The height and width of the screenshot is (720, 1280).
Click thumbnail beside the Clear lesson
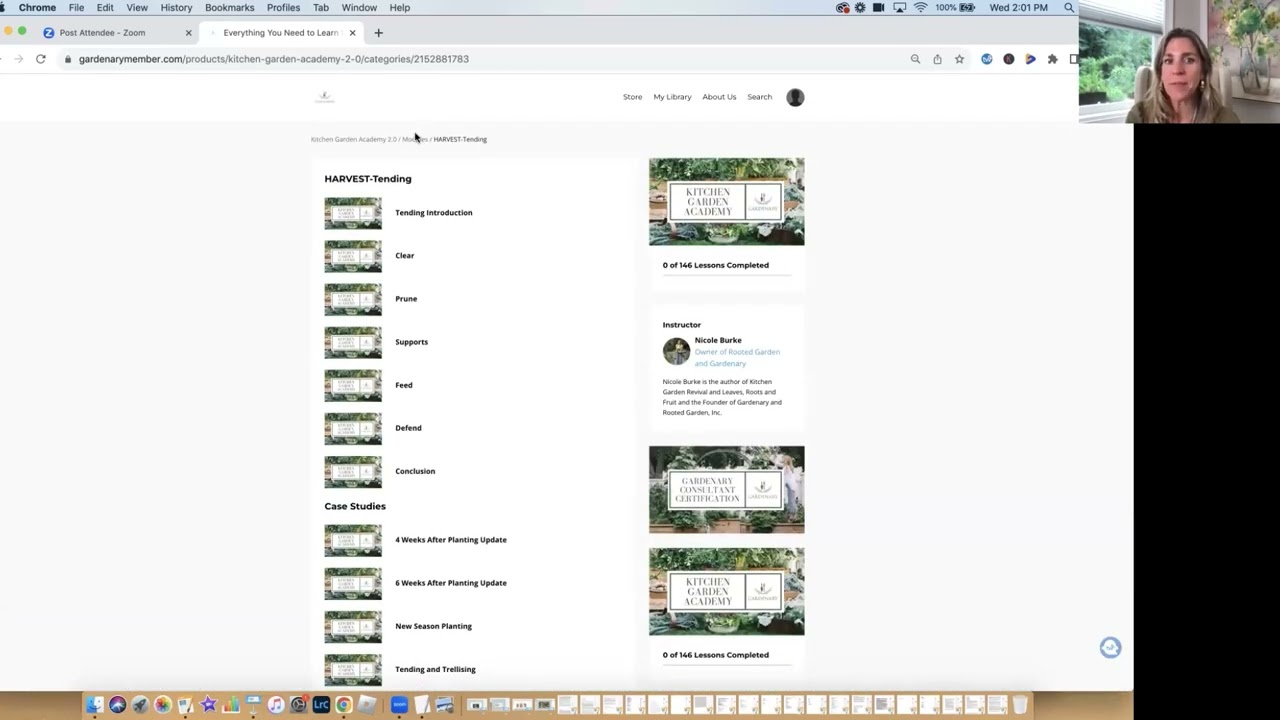353,257
